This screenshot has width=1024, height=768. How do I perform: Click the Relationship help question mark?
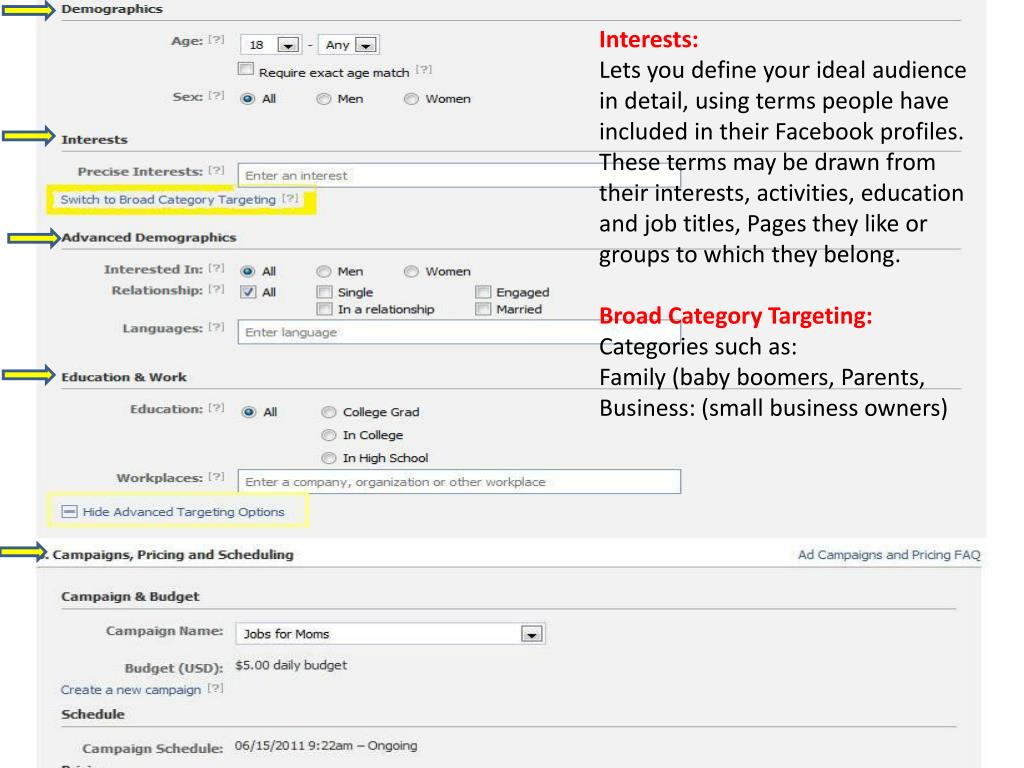point(216,289)
